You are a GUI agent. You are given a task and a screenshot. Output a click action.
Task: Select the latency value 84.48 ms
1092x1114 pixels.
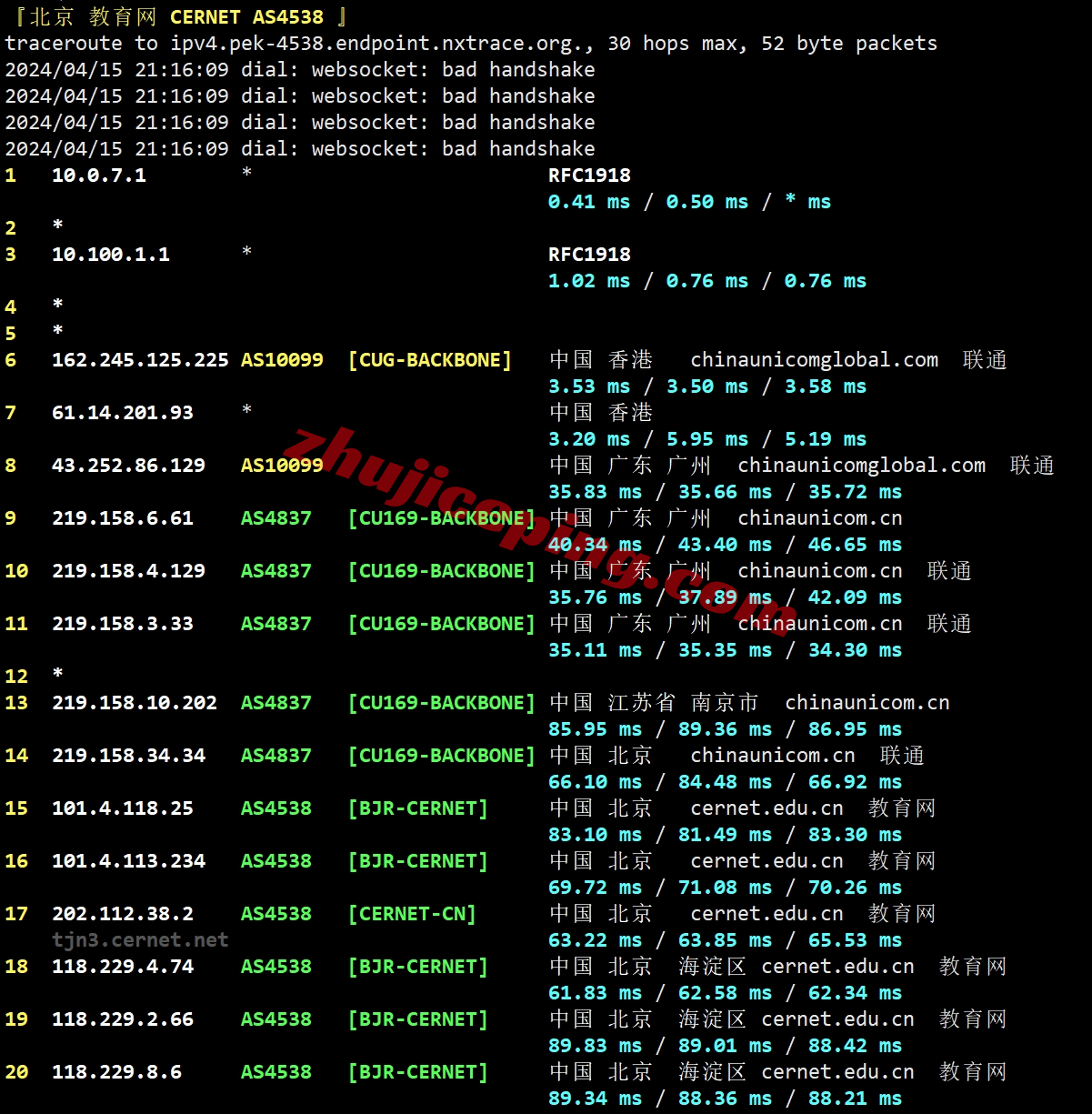coord(726,782)
